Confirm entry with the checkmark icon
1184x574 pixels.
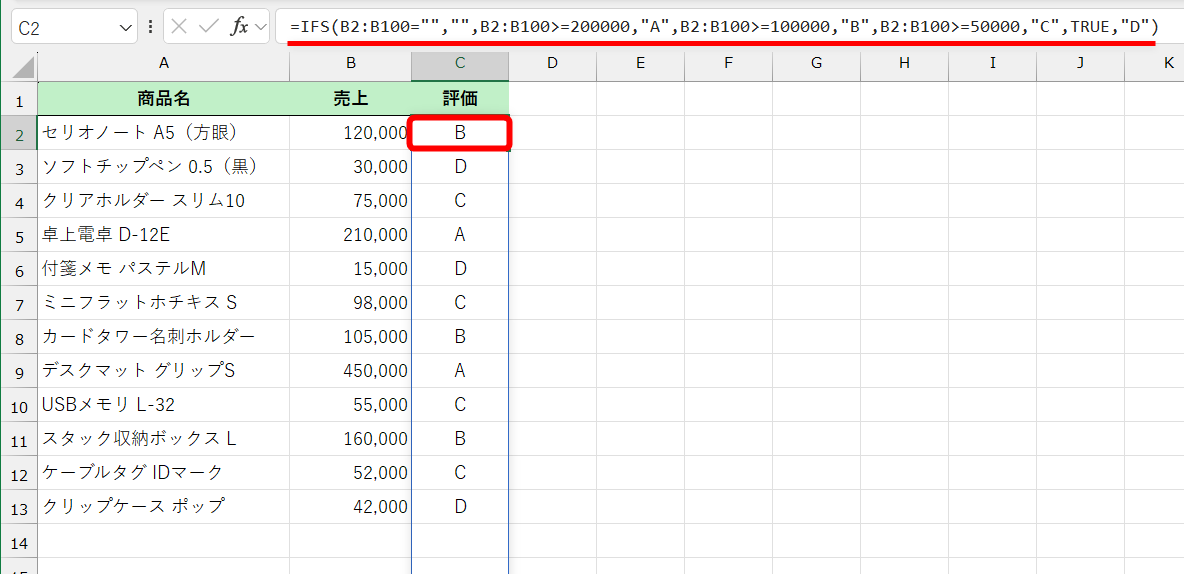pyautogui.click(x=208, y=27)
